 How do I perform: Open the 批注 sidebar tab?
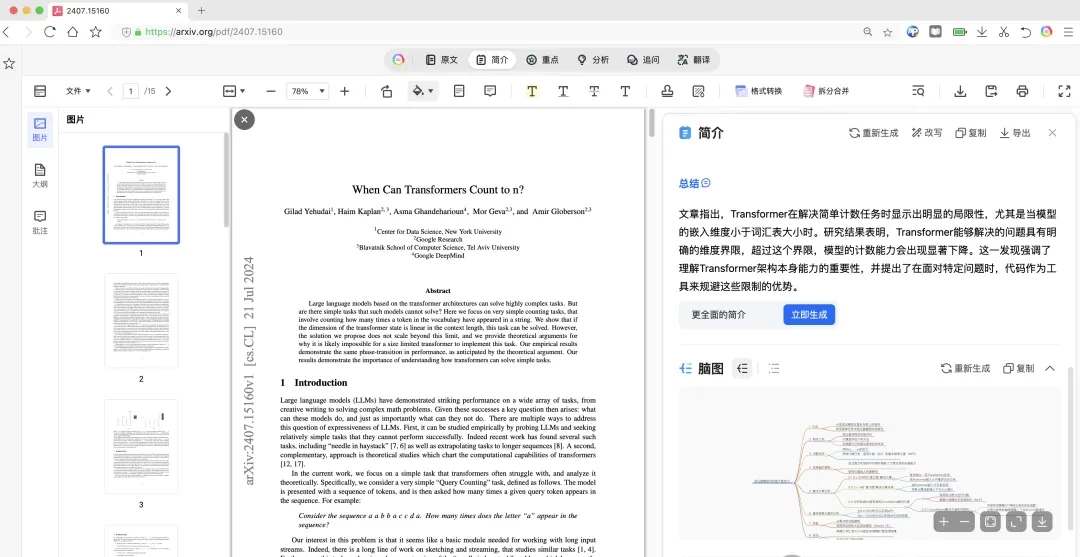(x=40, y=222)
